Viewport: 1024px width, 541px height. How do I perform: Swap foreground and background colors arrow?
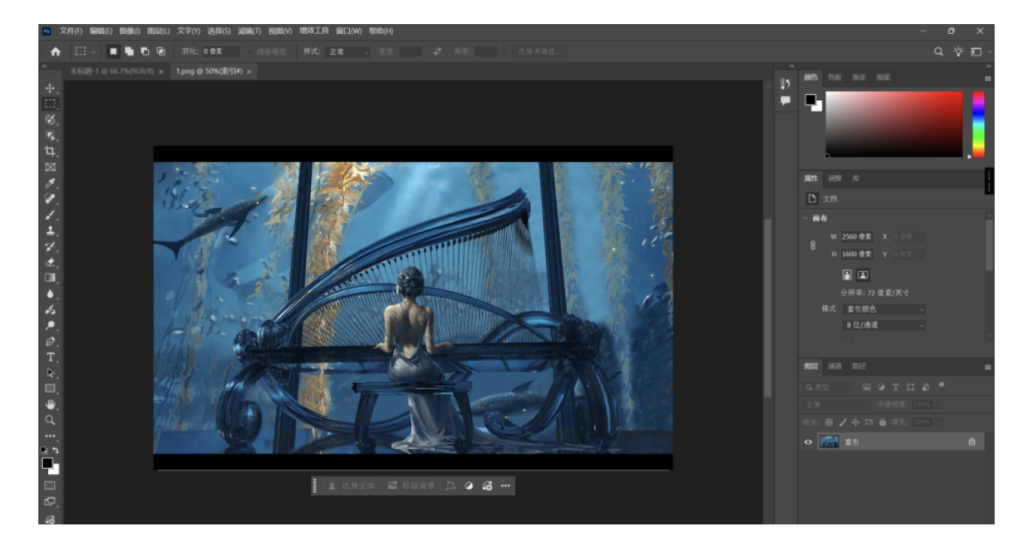click(56, 451)
